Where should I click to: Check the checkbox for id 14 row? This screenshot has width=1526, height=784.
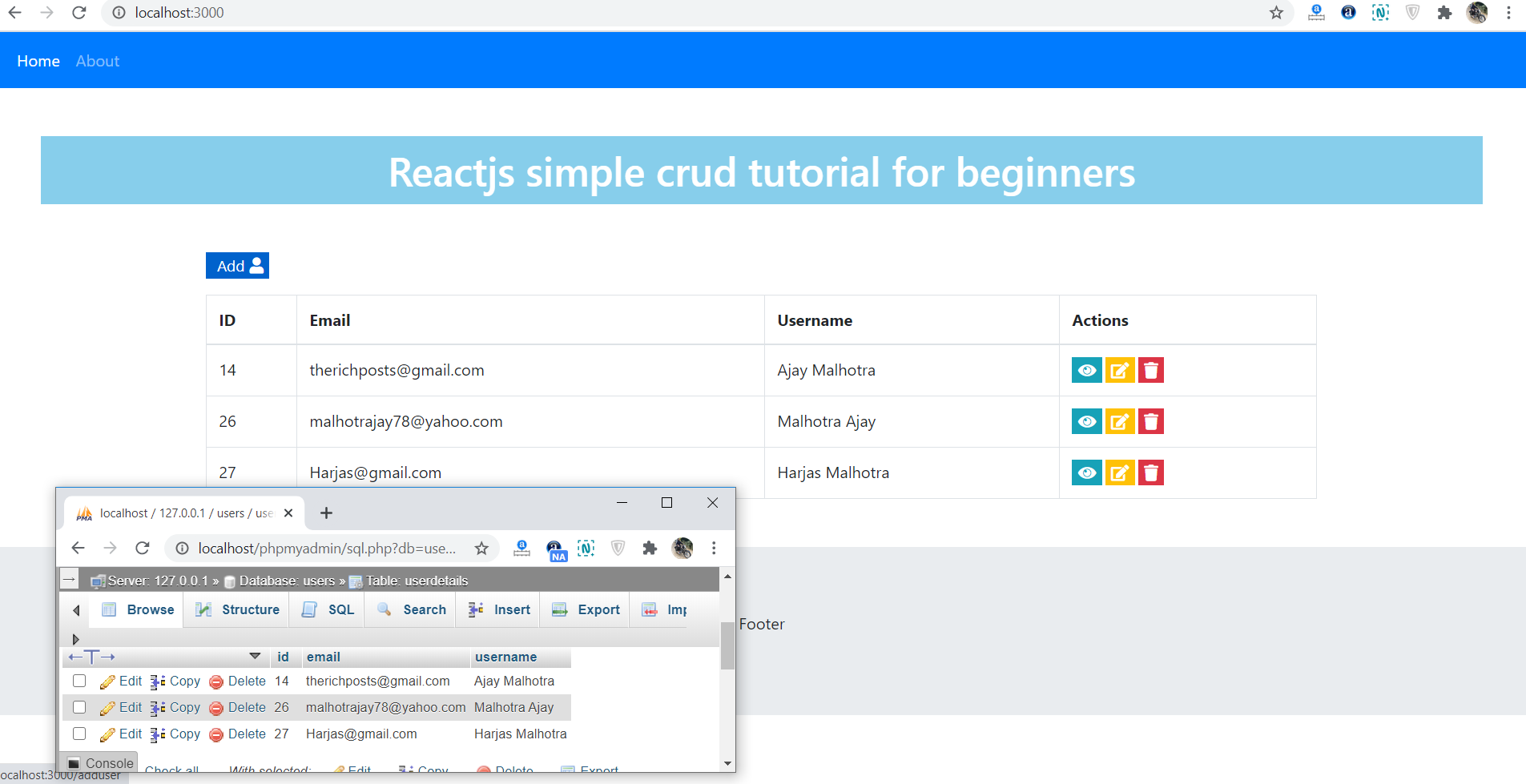(x=79, y=680)
